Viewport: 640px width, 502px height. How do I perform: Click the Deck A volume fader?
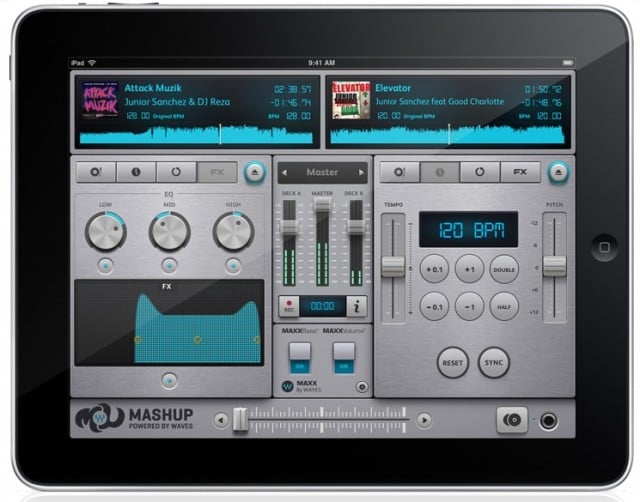click(289, 227)
